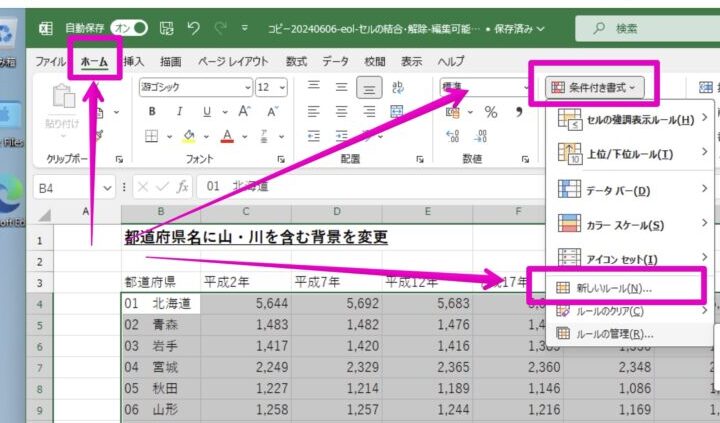Switch to the 数式 tab
Screen dimensions: 720x423
pyautogui.click(x=296, y=62)
